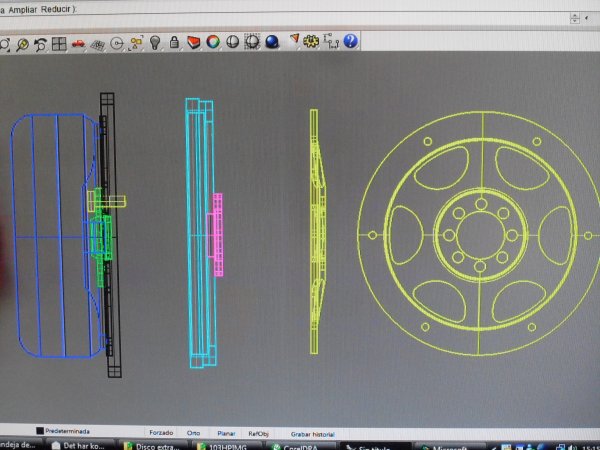Open named views with the red car icon
The width and height of the screenshot is (600, 450).
78,44
